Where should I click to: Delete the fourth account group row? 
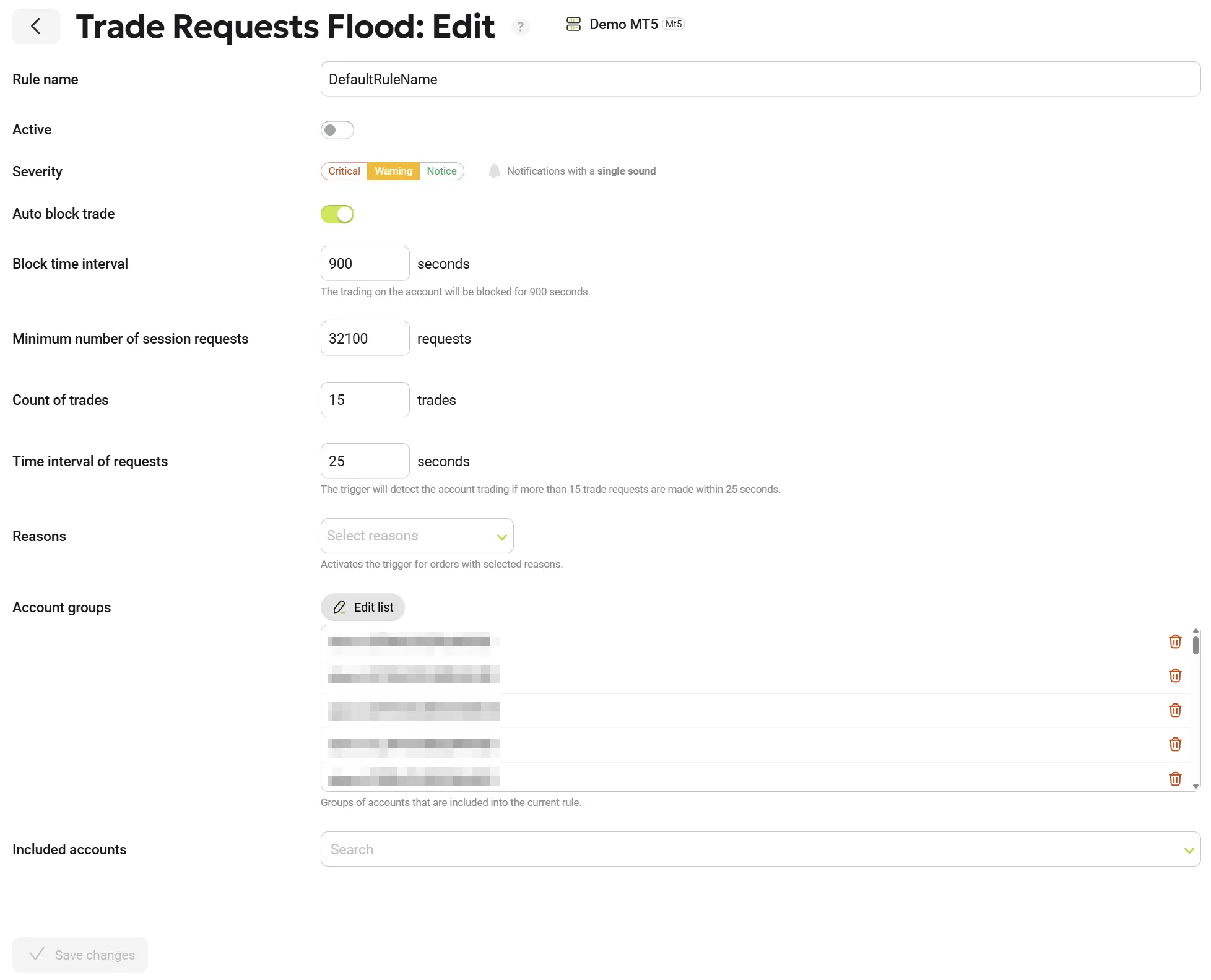[1174, 744]
